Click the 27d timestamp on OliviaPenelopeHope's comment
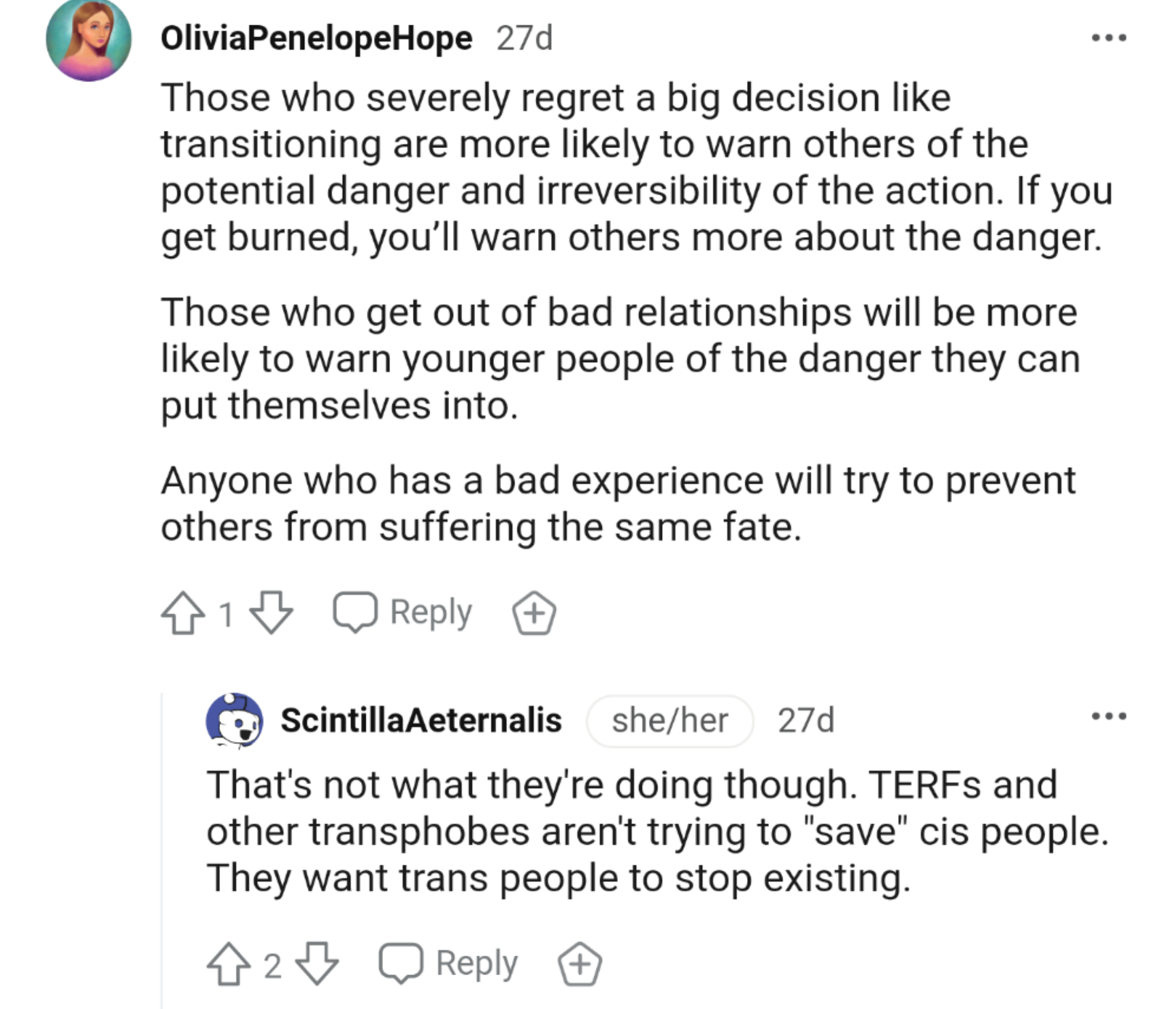The height and width of the screenshot is (1009, 1176). point(524,39)
